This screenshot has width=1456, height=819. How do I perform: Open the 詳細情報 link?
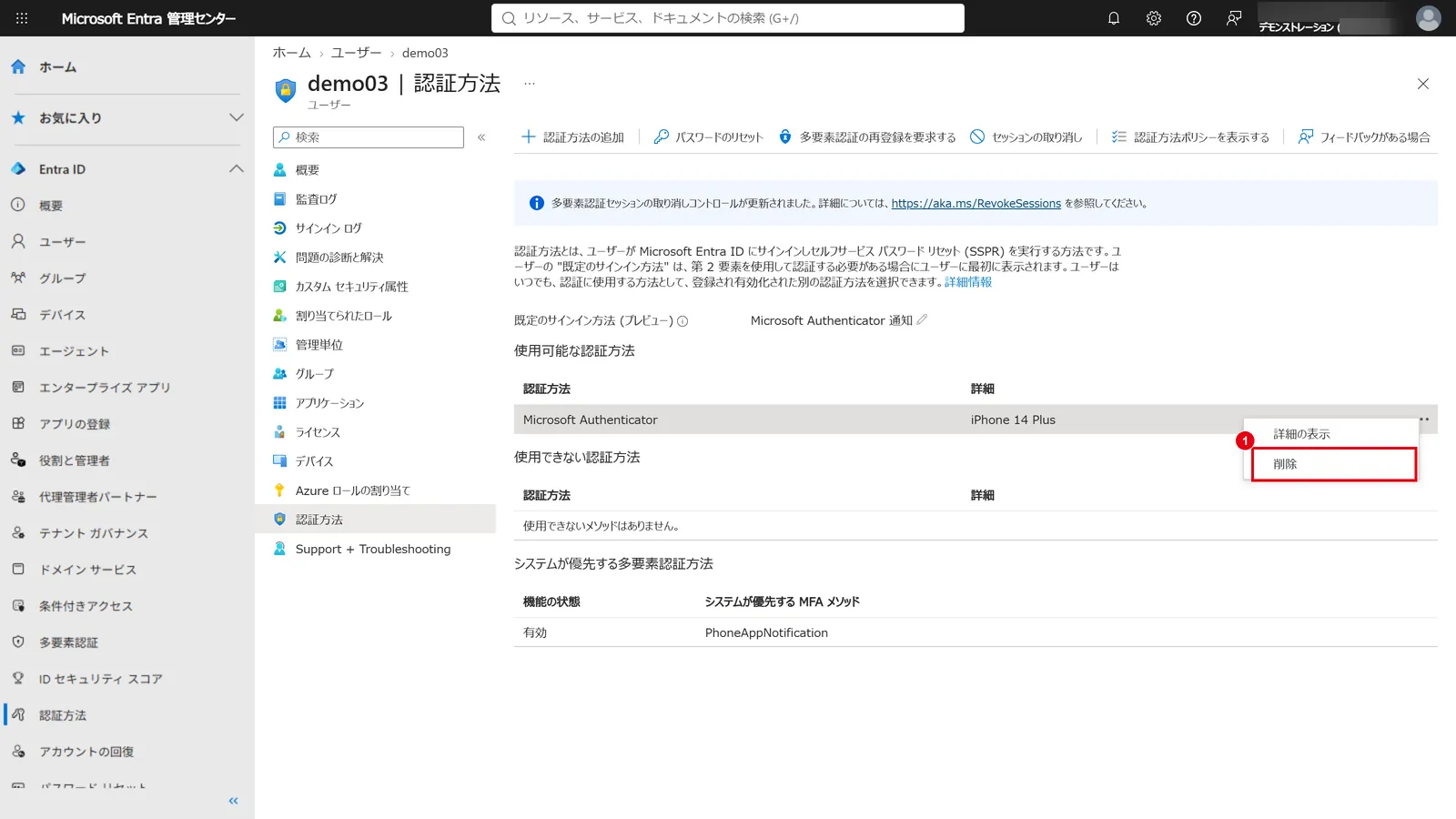[968, 282]
